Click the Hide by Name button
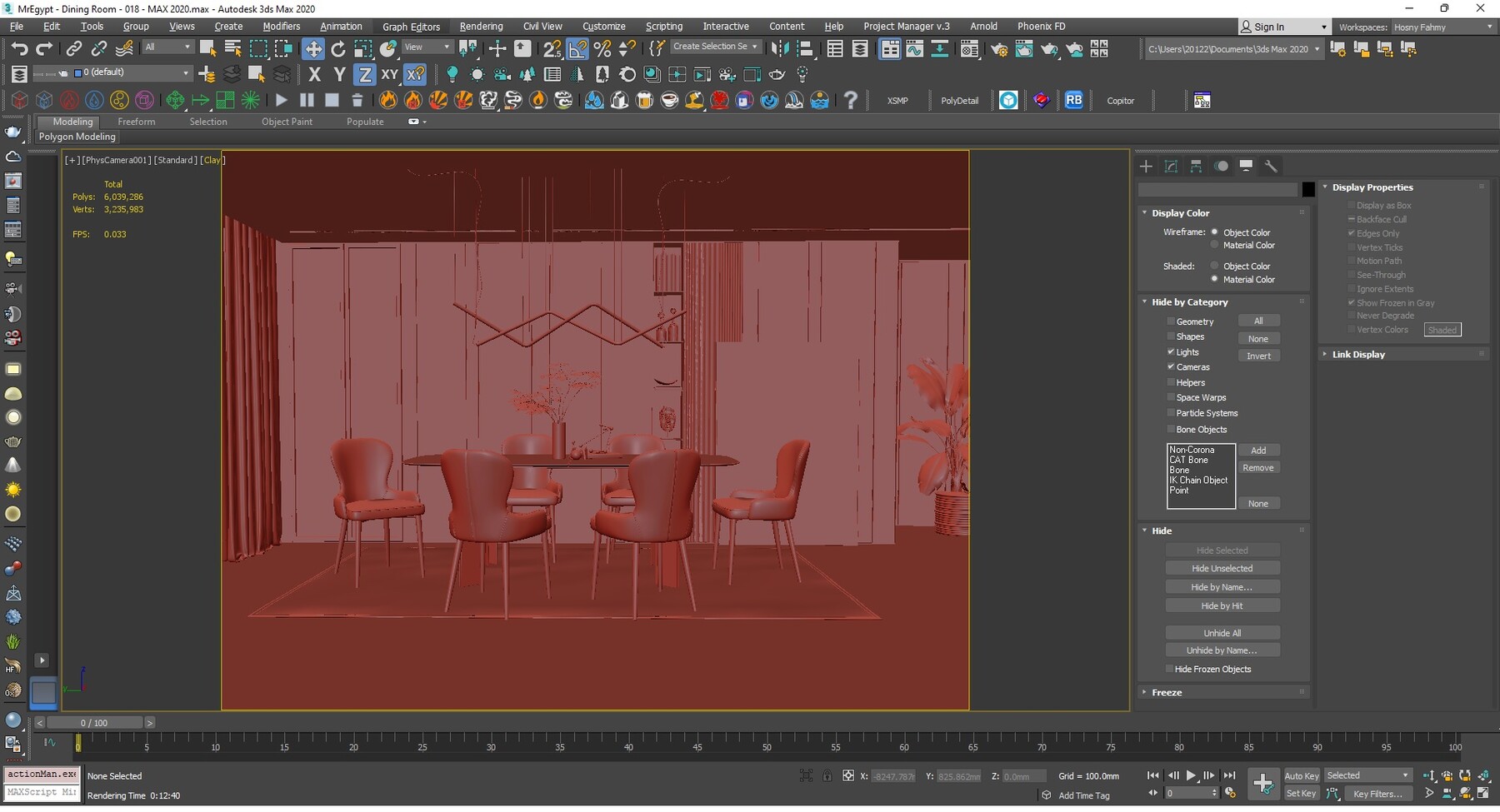This screenshot has width=1500, height=812. coord(1222,586)
